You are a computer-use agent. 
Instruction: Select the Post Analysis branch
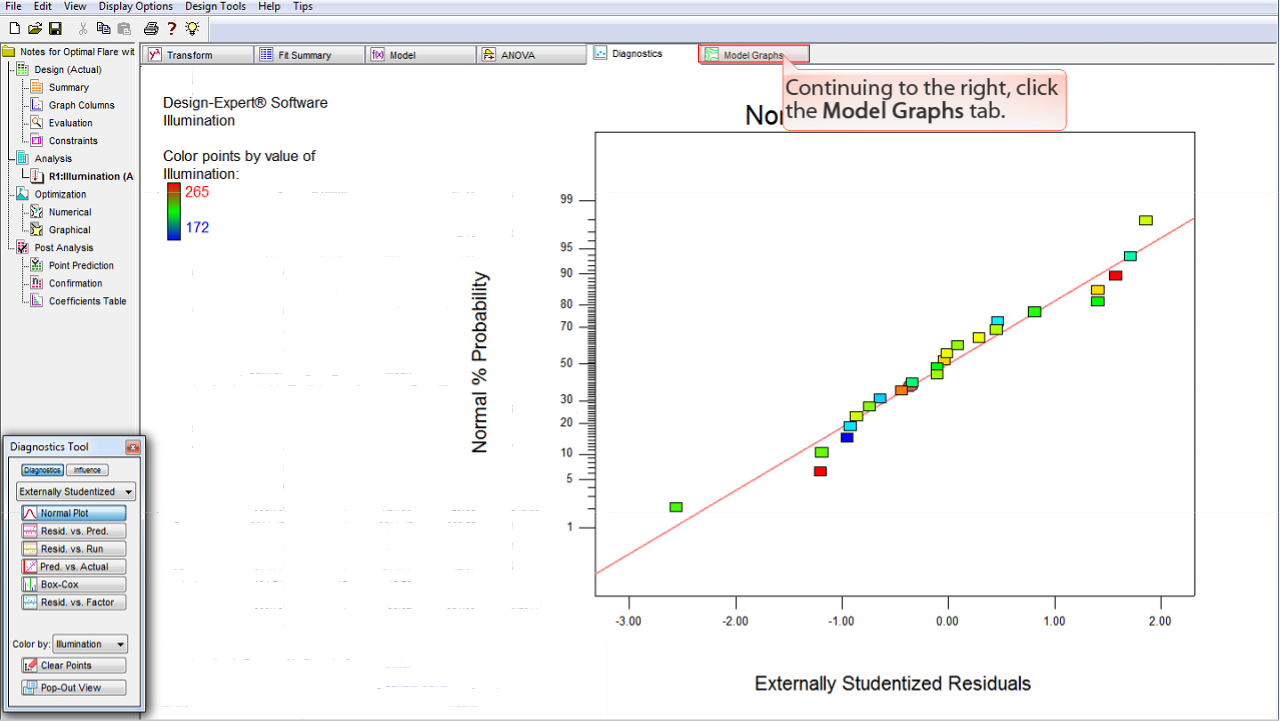tap(55, 248)
